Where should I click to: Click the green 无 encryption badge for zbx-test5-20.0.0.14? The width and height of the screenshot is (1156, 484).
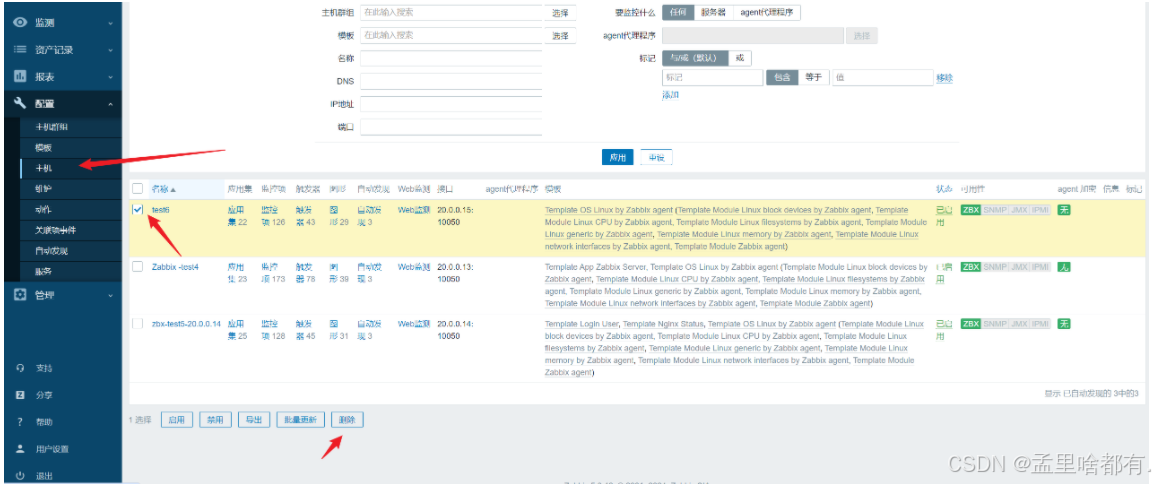point(1064,323)
